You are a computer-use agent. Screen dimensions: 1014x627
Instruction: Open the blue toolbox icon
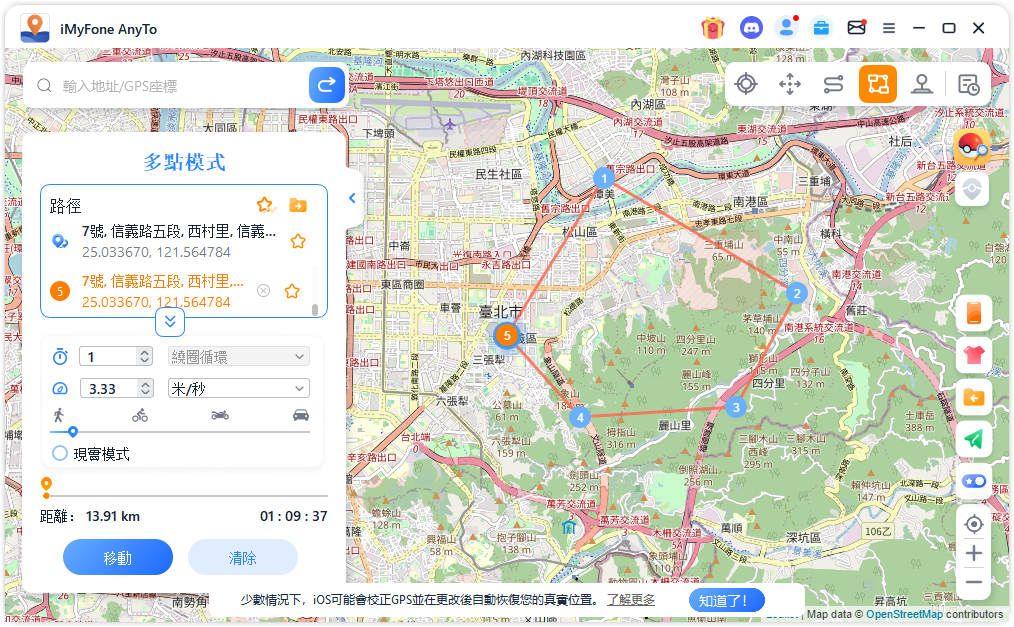(821, 28)
